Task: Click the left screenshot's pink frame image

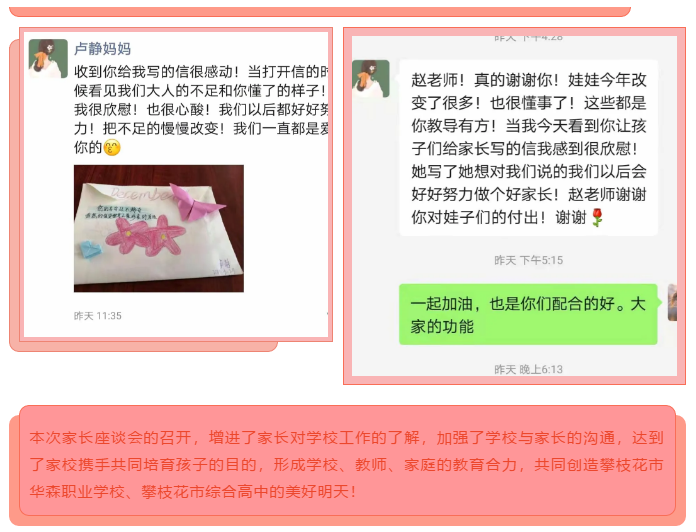Action: pos(176,185)
